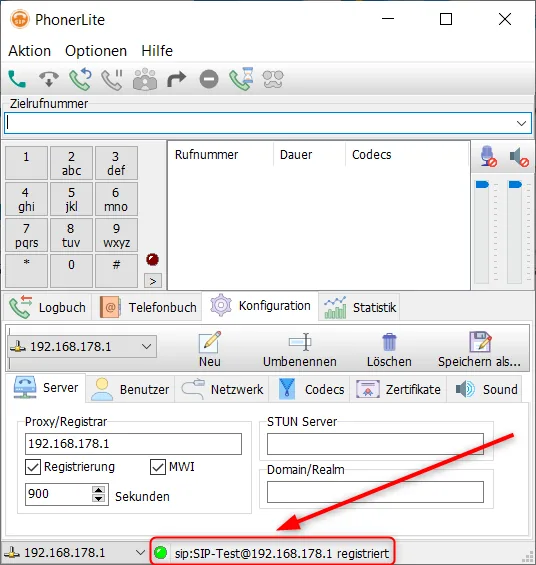Switch to the Telefonbuch tab

coord(147,307)
